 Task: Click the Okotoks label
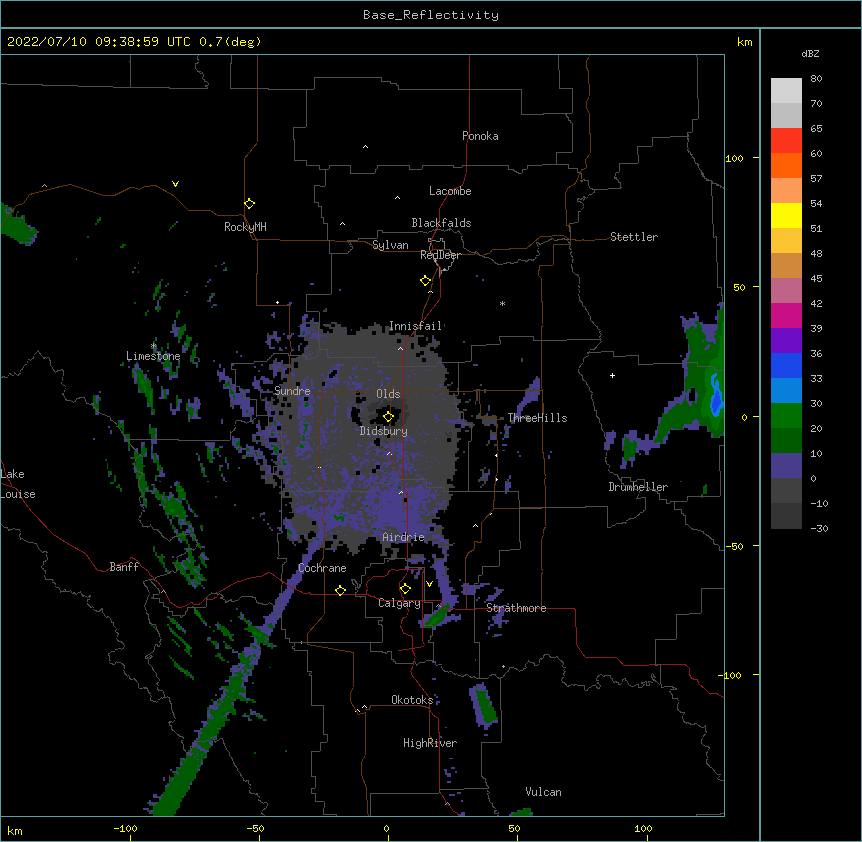coord(412,700)
